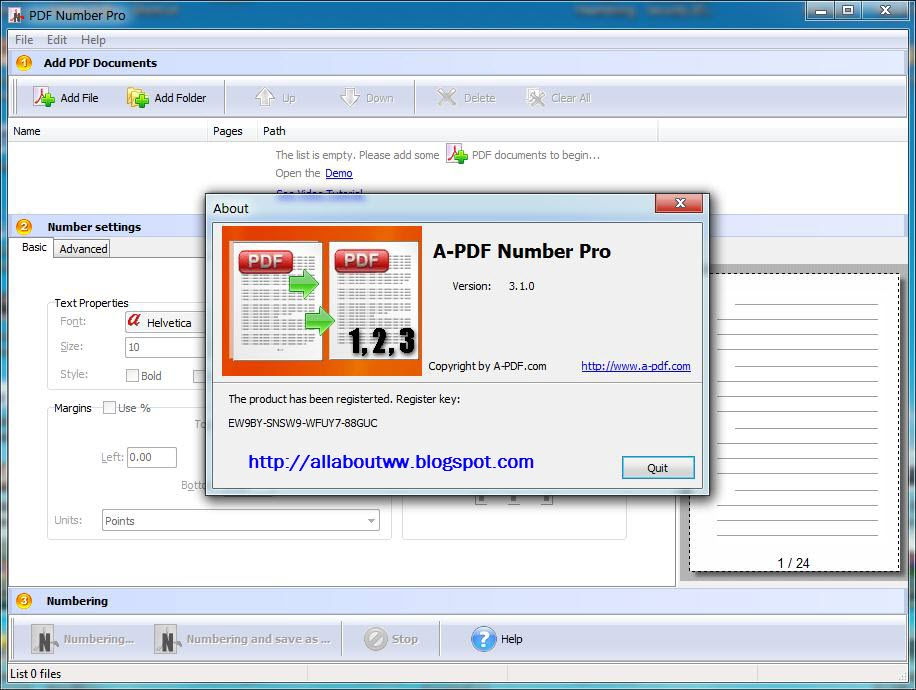
Task: Click the Name column header
Action: pyautogui.click(x=108, y=131)
